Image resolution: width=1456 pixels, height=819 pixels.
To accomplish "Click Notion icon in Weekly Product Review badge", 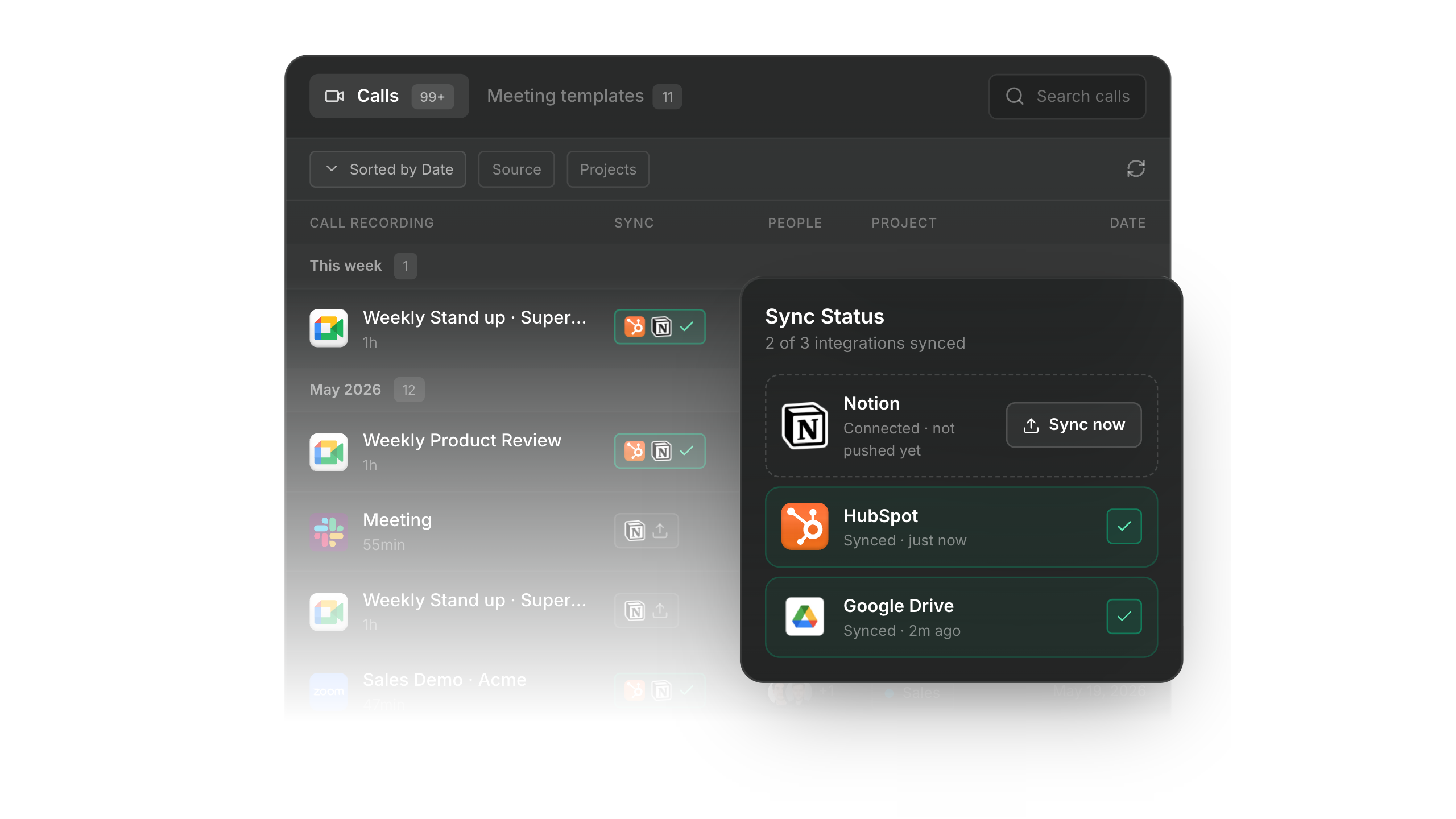I will click(x=661, y=451).
